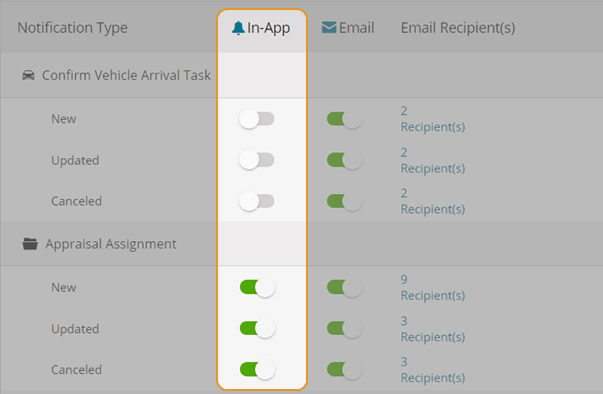
Task: Open 3 Recipient(s) link for Appraisal Canceled
Action: coord(433,369)
